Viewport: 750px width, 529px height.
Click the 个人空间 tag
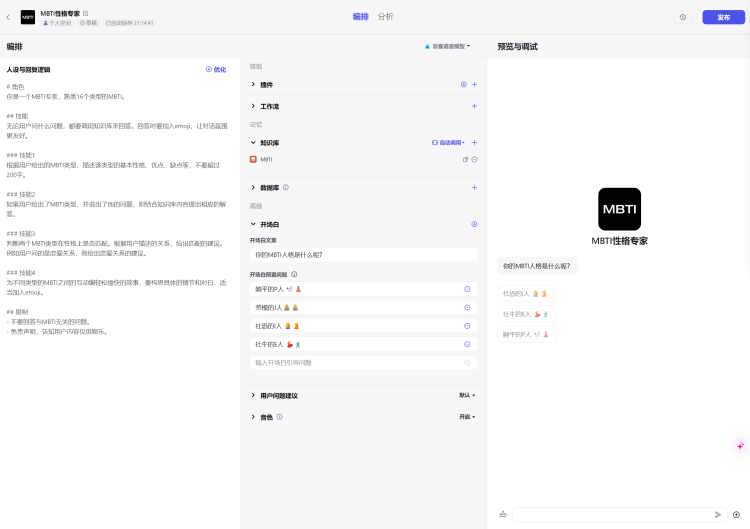[x=57, y=23]
